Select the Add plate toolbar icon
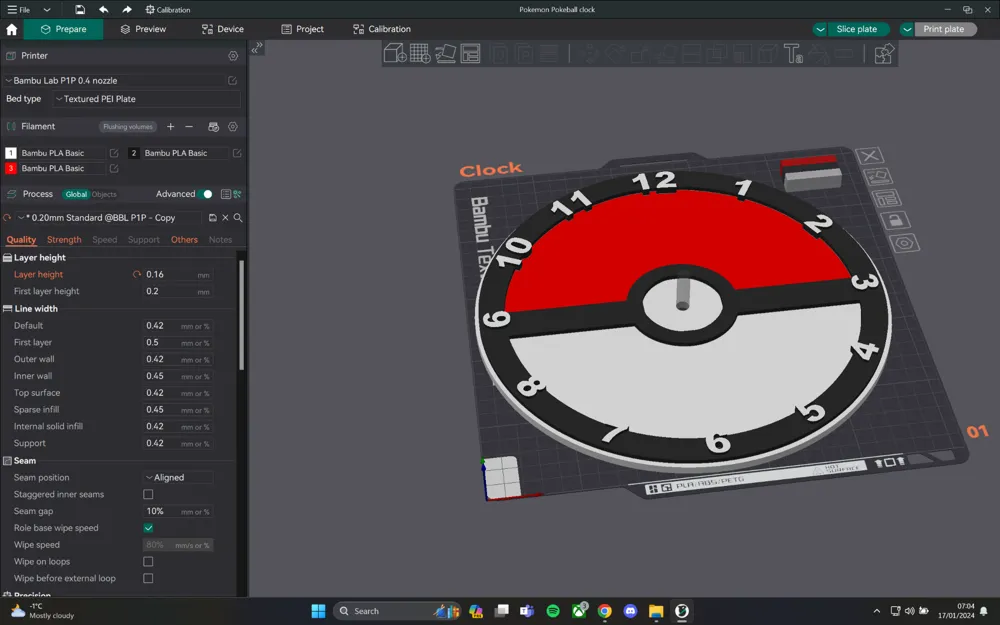The width and height of the screenshot is (1000, 625). [x=419, y=53]
